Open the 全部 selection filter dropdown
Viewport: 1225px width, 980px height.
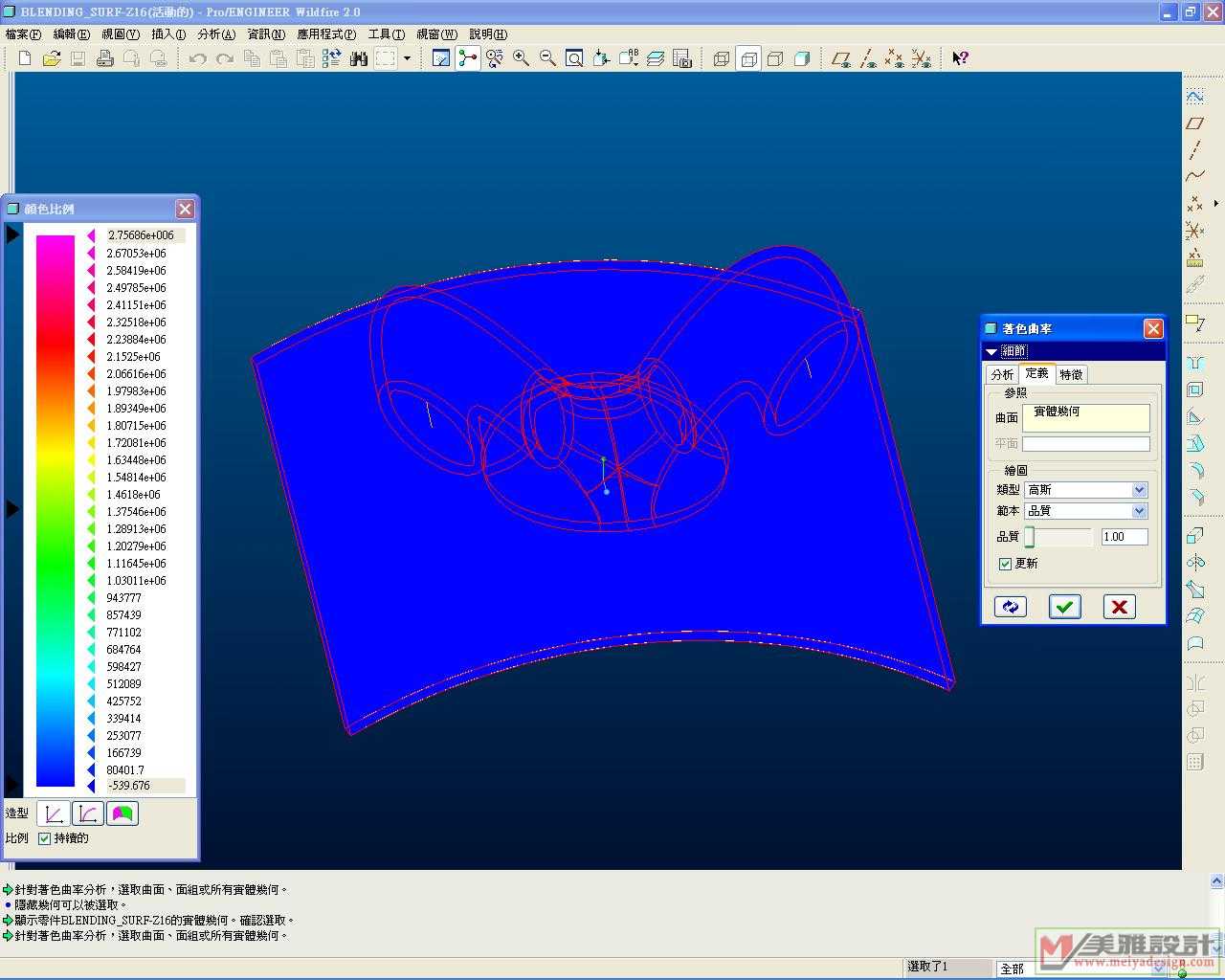point(1159,969)
